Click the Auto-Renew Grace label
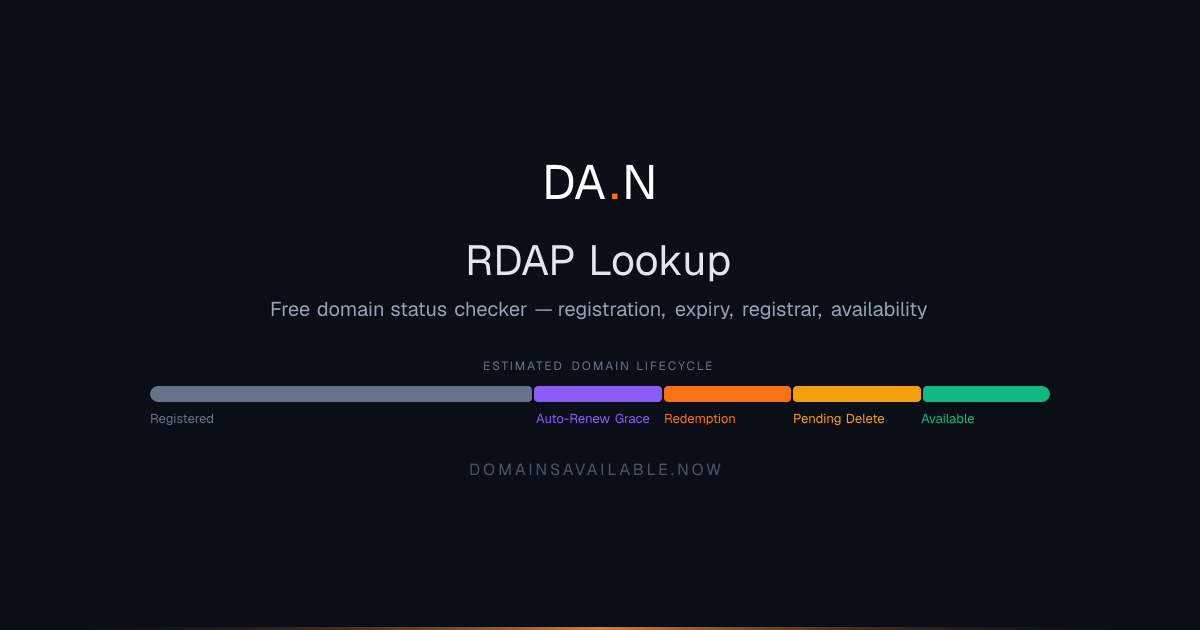 pos(593,419)
